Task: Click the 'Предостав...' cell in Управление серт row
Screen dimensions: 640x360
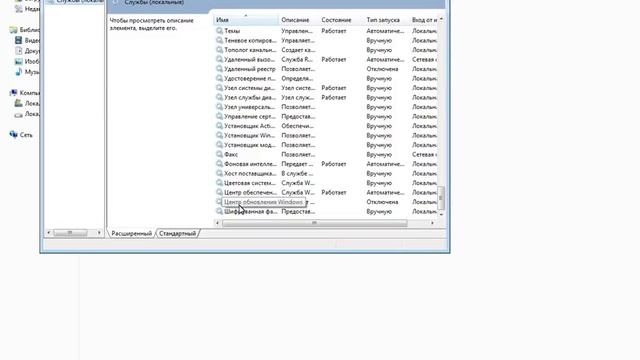Action: 298,116
